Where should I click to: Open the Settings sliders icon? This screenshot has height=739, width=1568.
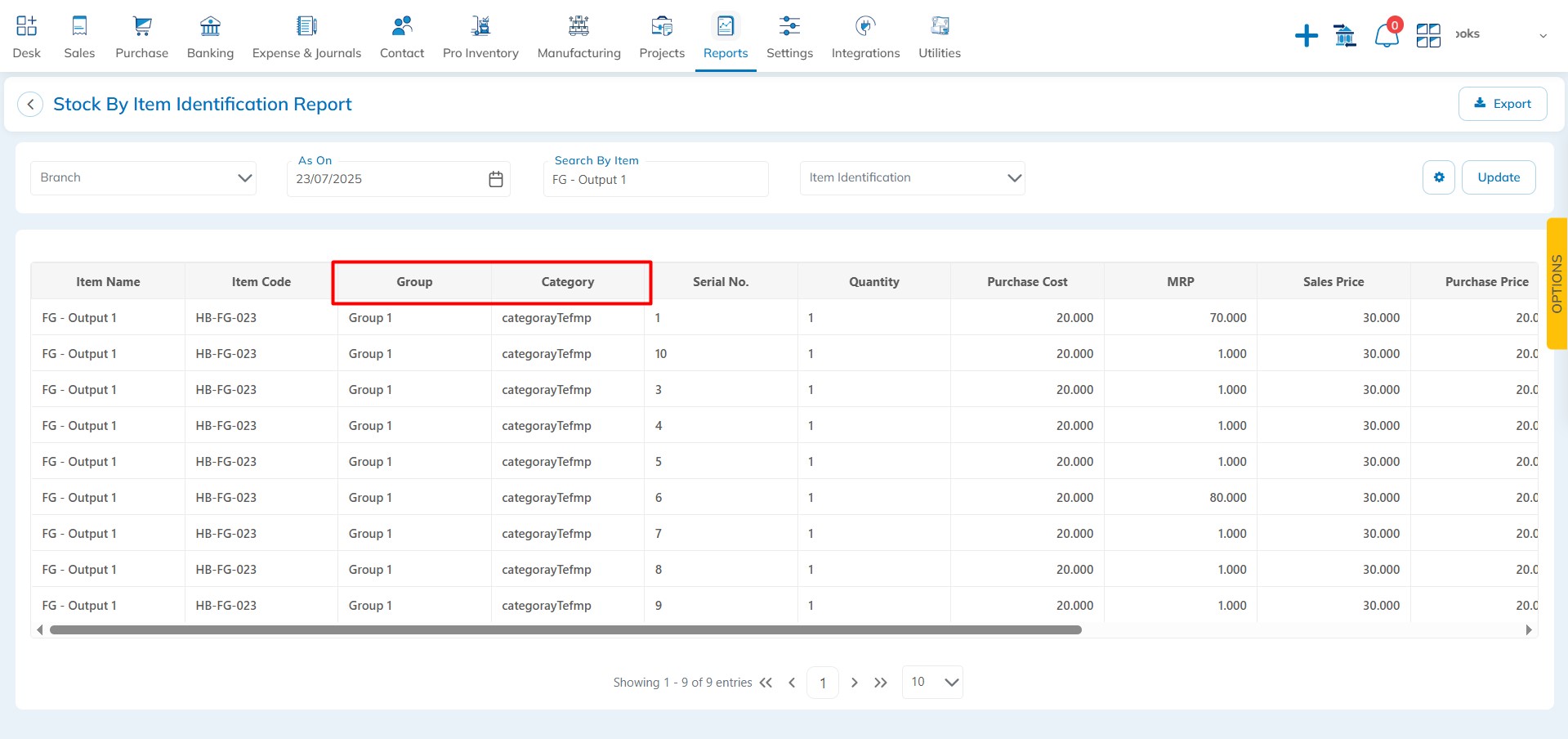[x=789, y=26]
